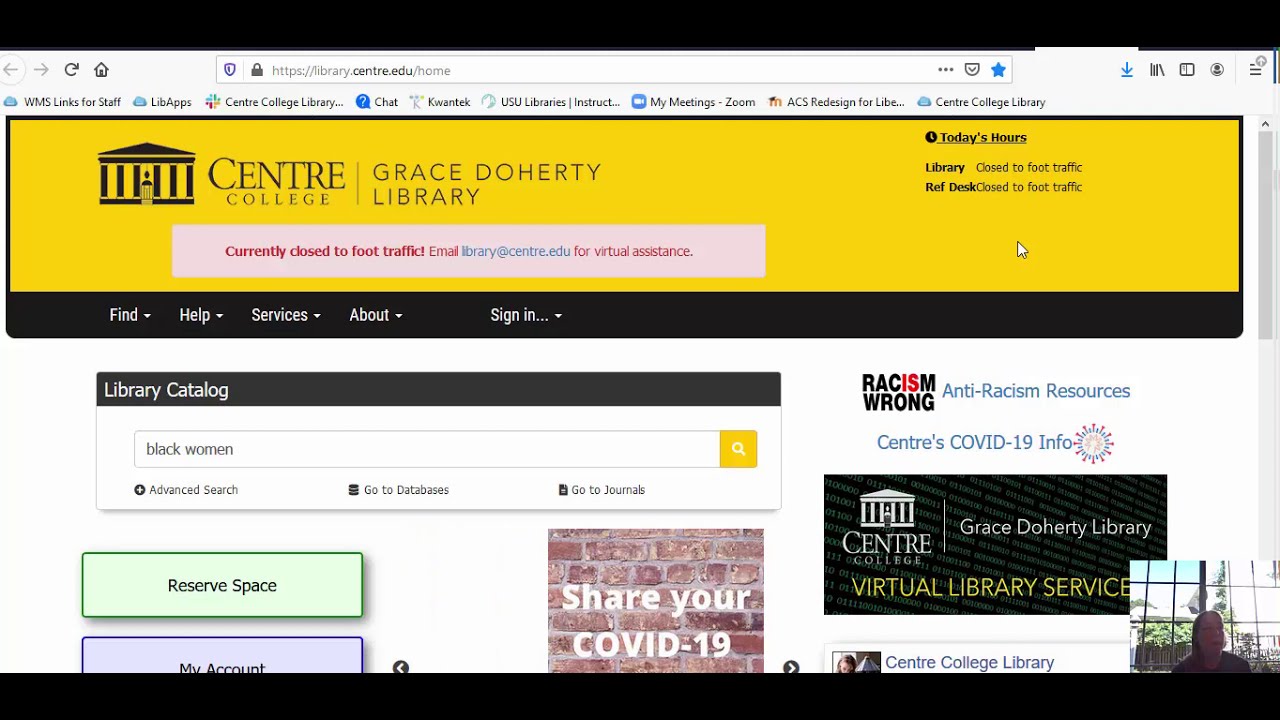1280x720 pixels.
Task: Click the COVID-19 virus icon
Action: tap(1094, 443)
